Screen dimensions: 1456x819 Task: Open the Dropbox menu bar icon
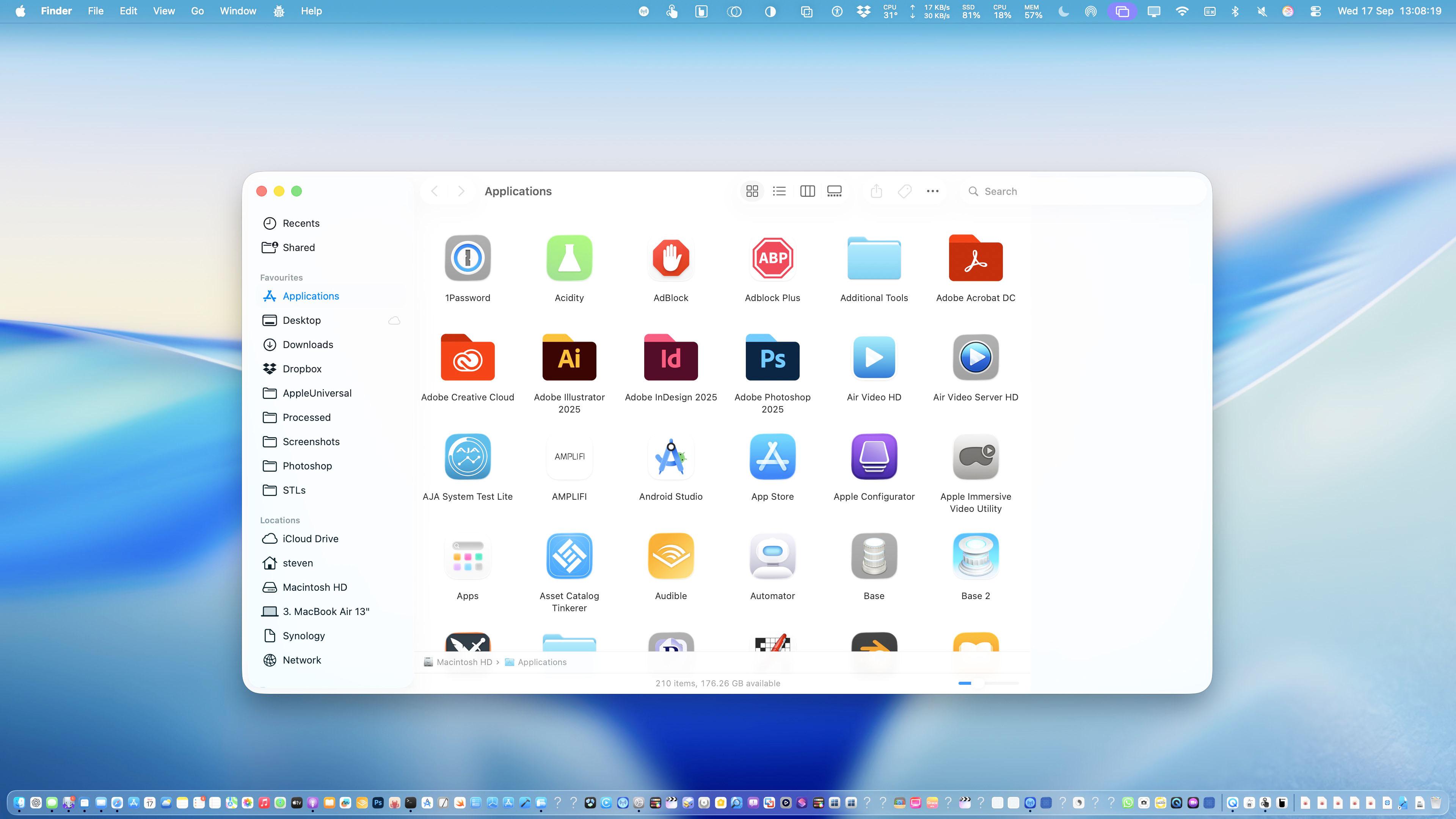(863, 11)
